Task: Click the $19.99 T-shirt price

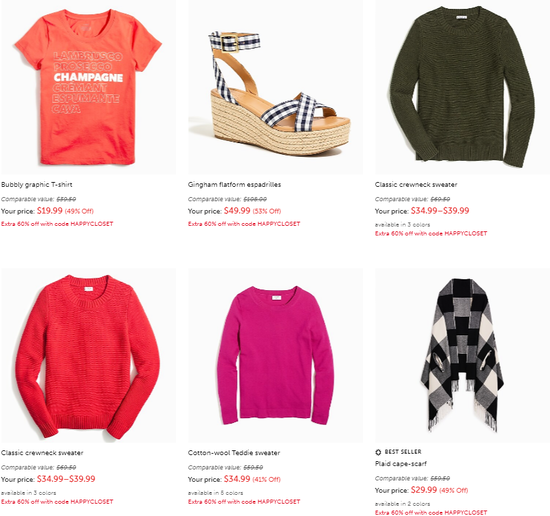Action: point(49,211)
